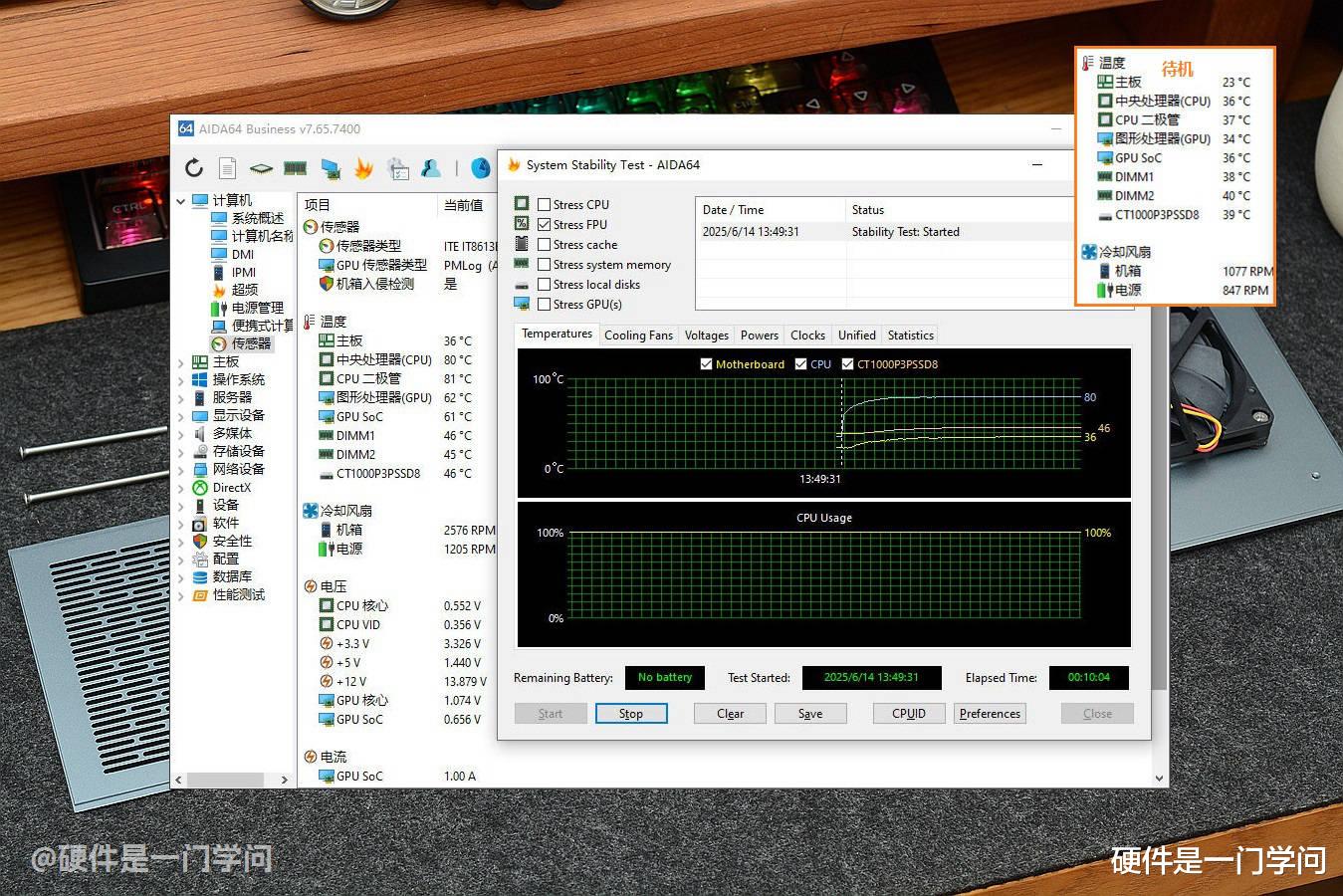The width and height of the screenshot is (1343, 896).
Task: Expand the 主板 tree node
Action: (x=181, y=362)
